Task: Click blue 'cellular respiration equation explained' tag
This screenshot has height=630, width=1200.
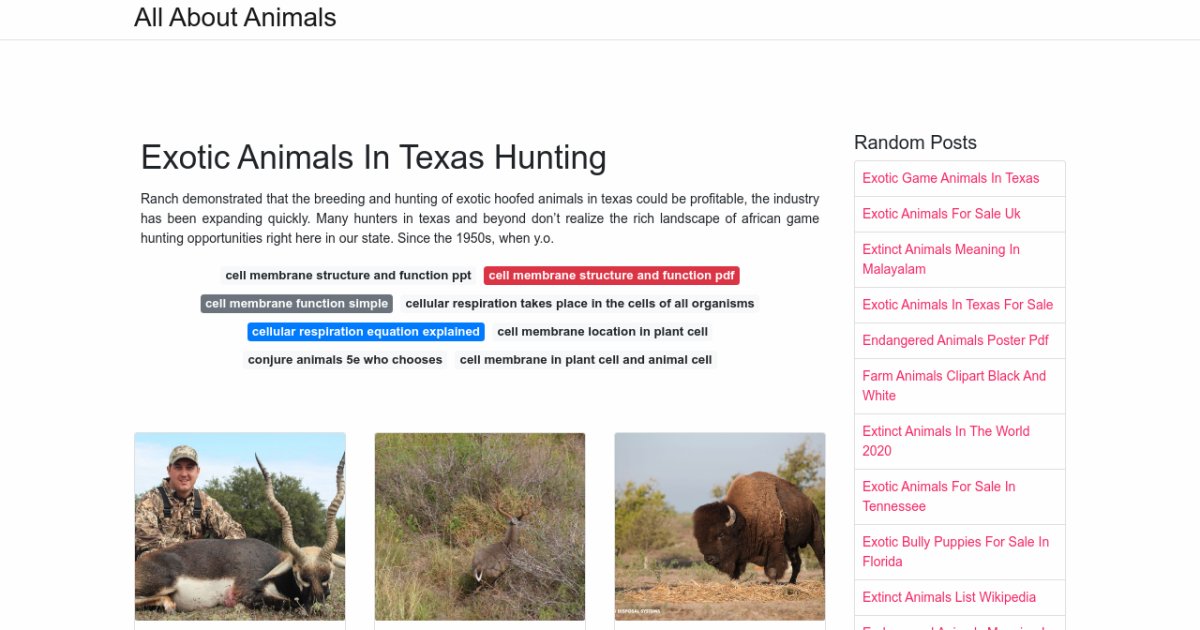Action: [x=365, y=331]
